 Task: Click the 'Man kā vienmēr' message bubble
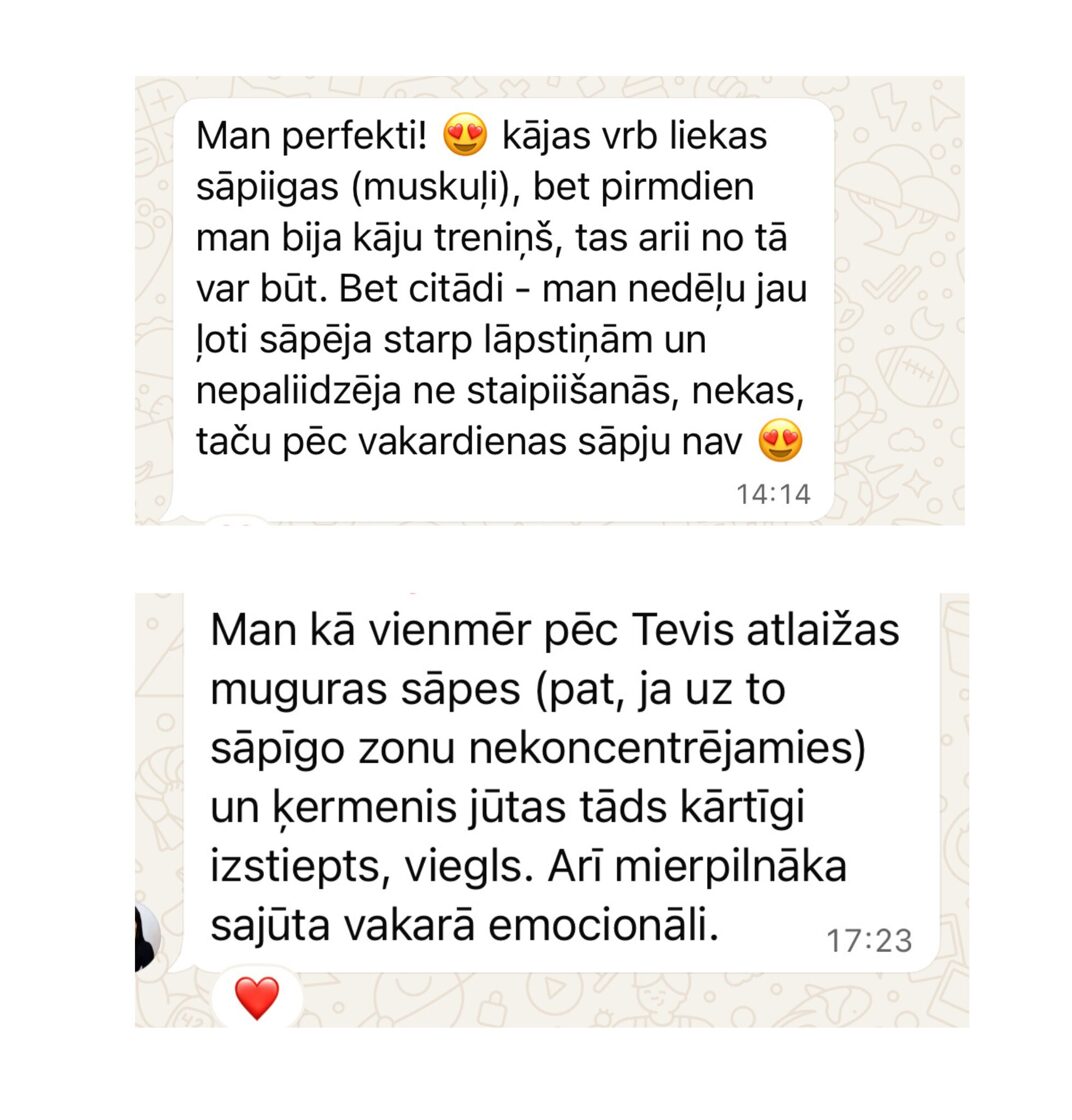click(x=561, y=781)
